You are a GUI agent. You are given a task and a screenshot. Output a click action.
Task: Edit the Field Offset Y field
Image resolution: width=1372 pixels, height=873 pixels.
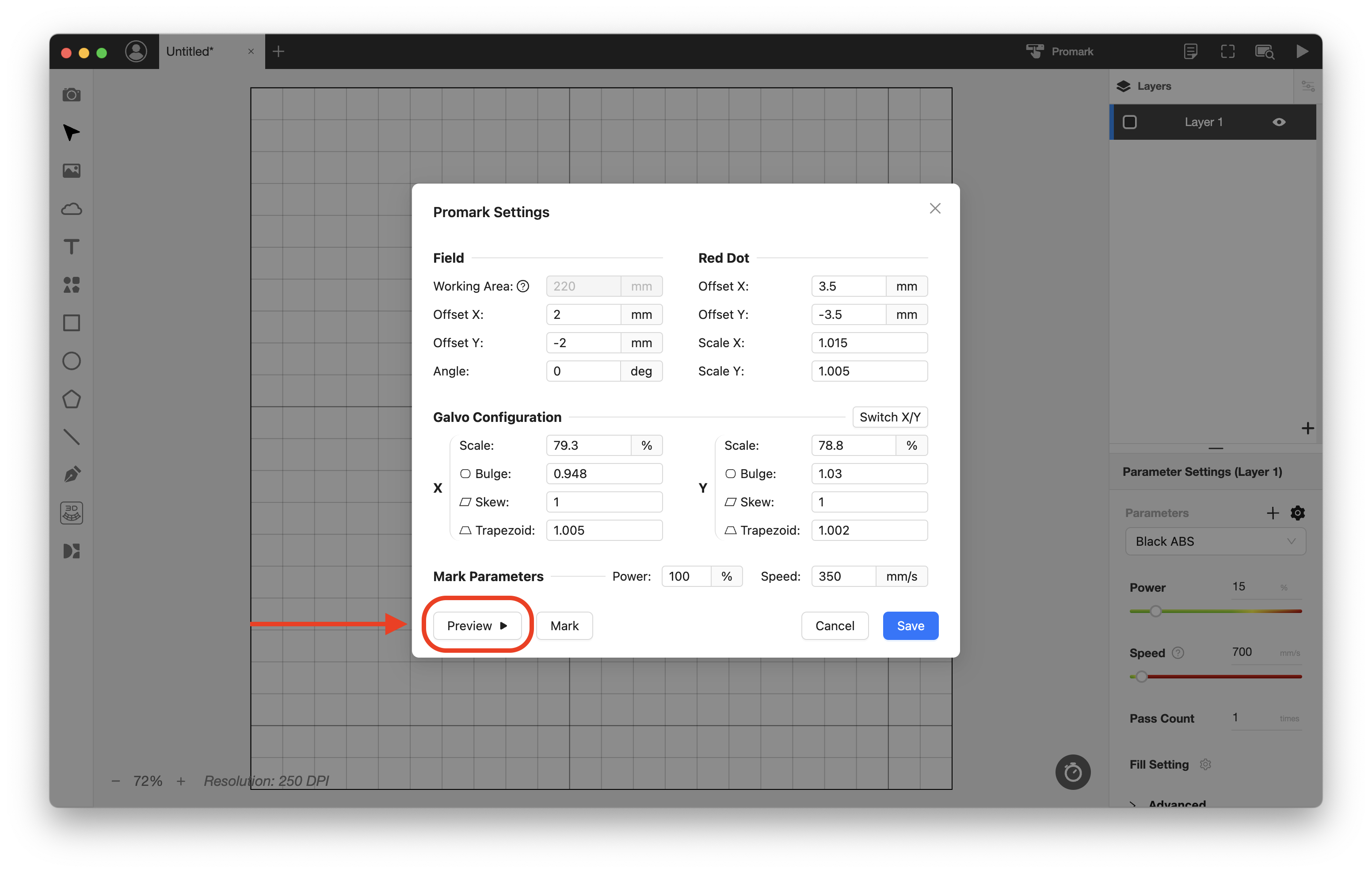click(x=583, y=343)
